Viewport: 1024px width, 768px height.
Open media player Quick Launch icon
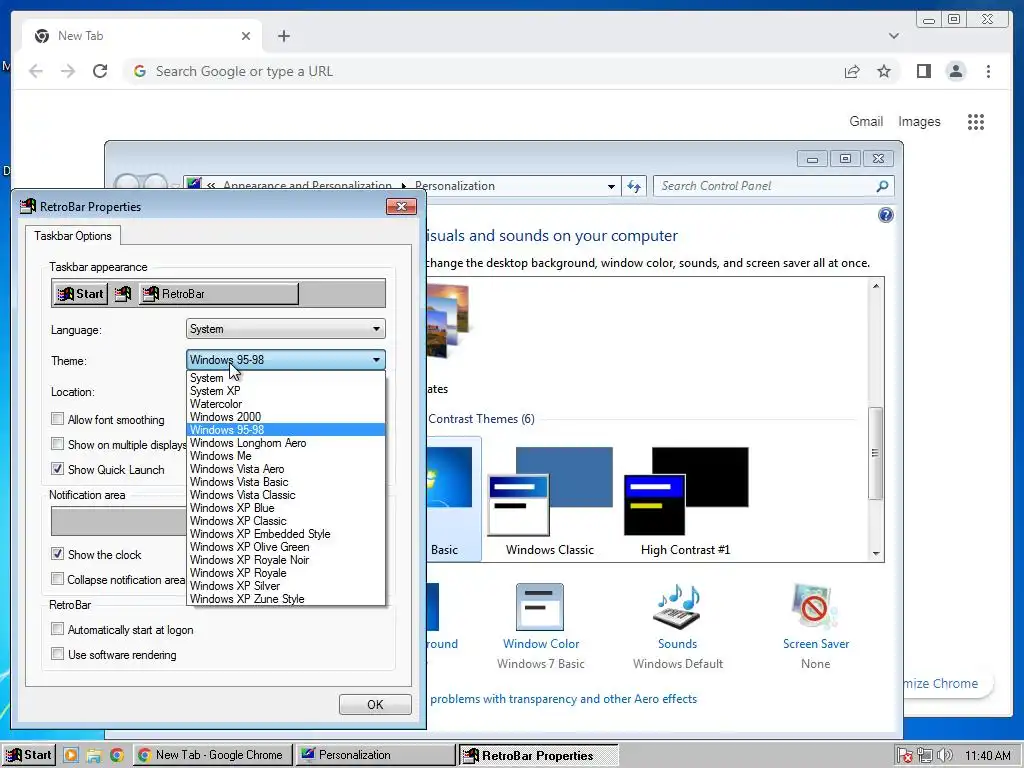coord(71,756)
